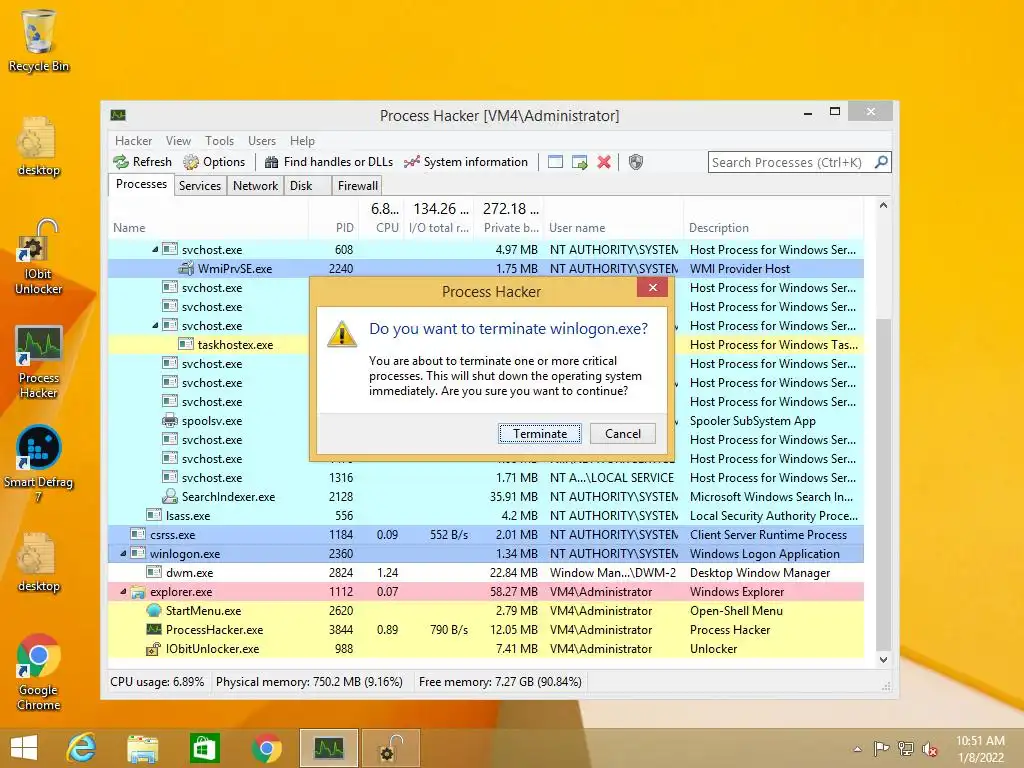The width and height of the screenshot is (1024, 768).
Task: Switch to the Network tab
Action: click(x=255, y=185)
